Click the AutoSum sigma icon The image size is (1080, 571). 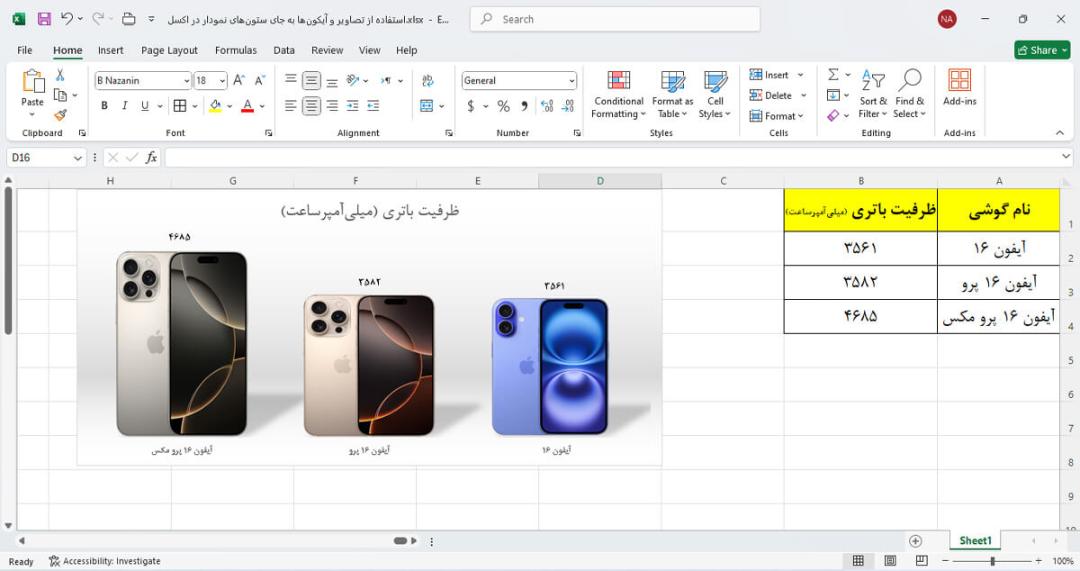pyautogui.click(x=833, y=74)
